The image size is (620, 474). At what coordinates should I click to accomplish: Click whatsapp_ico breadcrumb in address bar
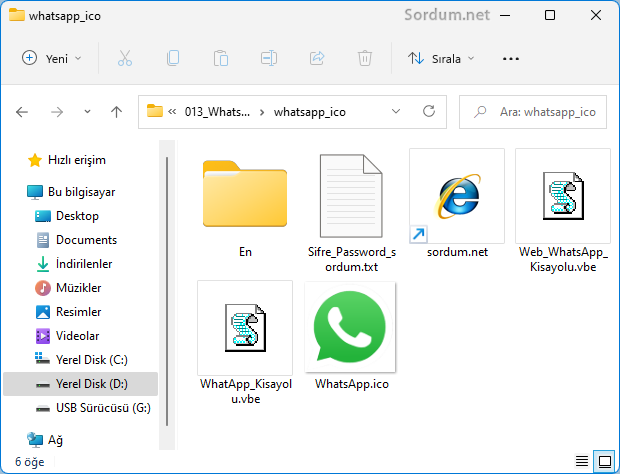[310, 112]
